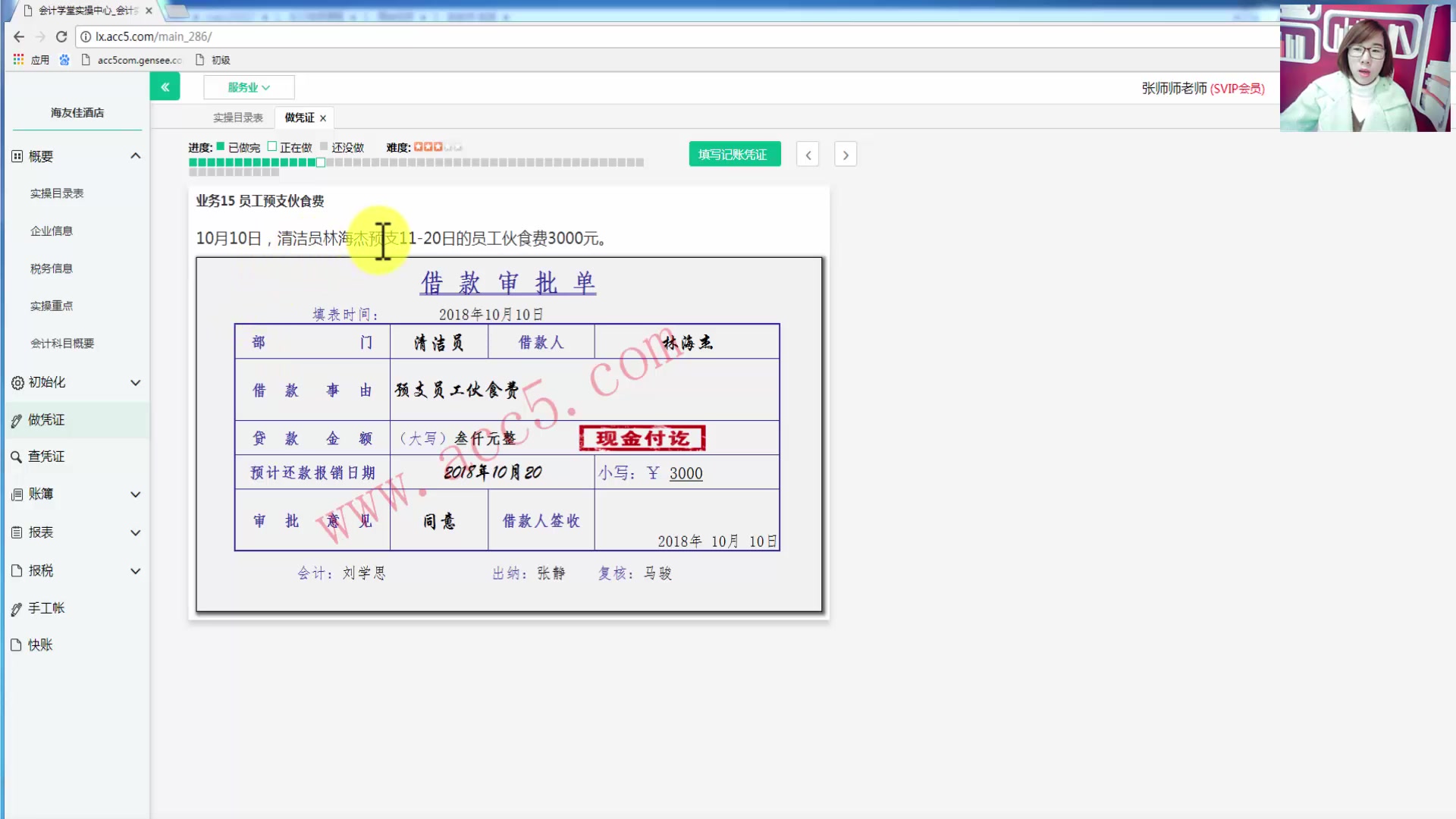View site info icon in address bar
The image size is (1456, 819).
tap(86, 36)
